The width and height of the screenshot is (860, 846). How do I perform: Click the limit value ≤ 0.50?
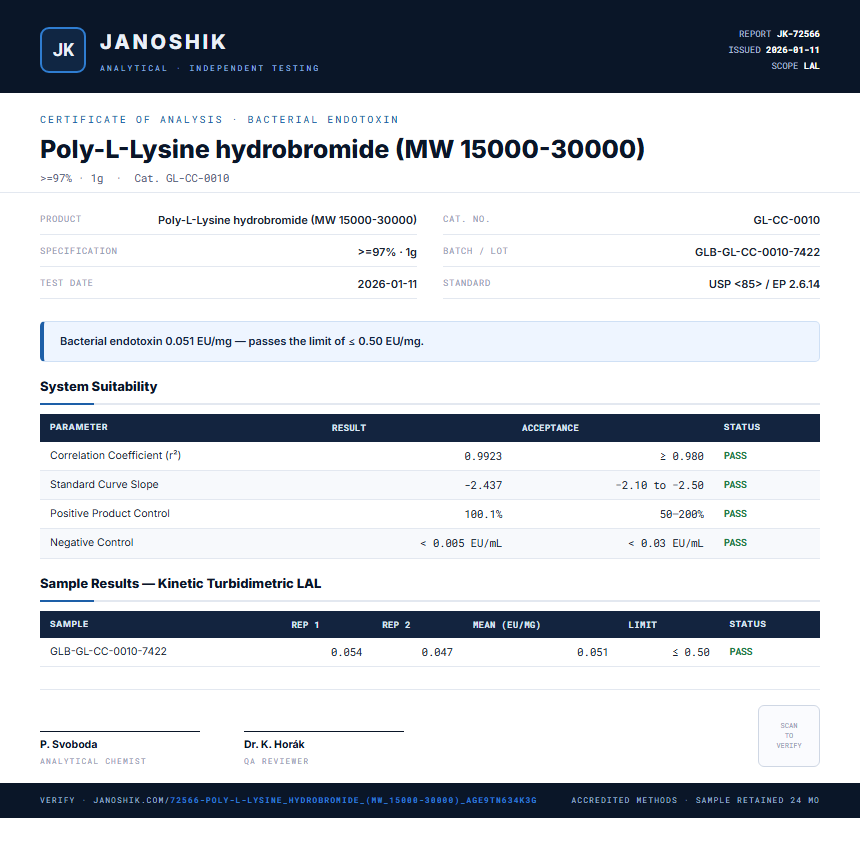tap(691, 652)
